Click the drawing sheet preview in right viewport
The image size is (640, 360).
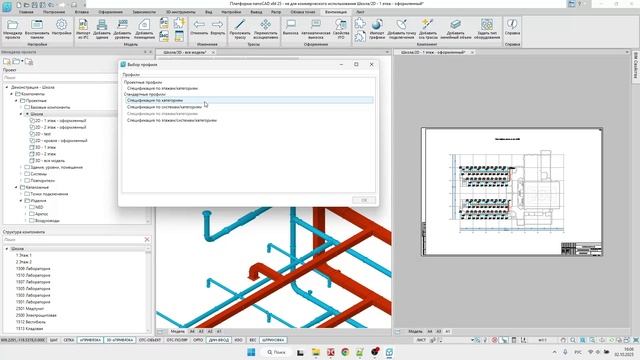(x=512, y=192)
